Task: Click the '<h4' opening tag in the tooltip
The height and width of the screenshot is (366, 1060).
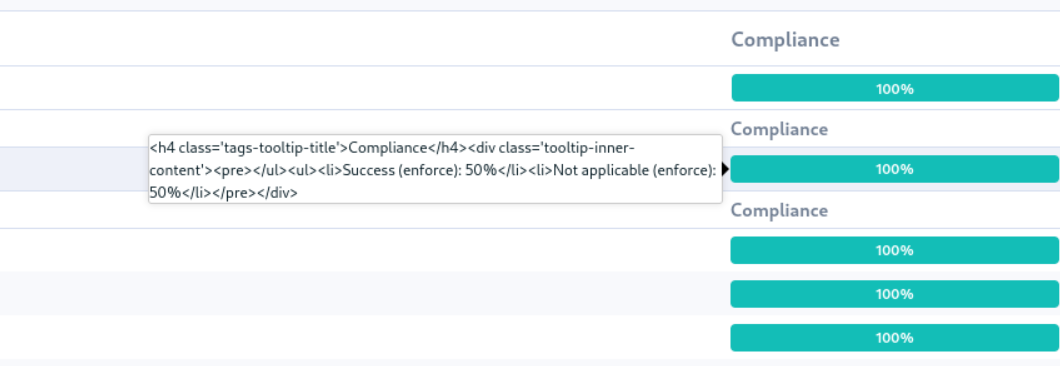Action: (163, 148)
